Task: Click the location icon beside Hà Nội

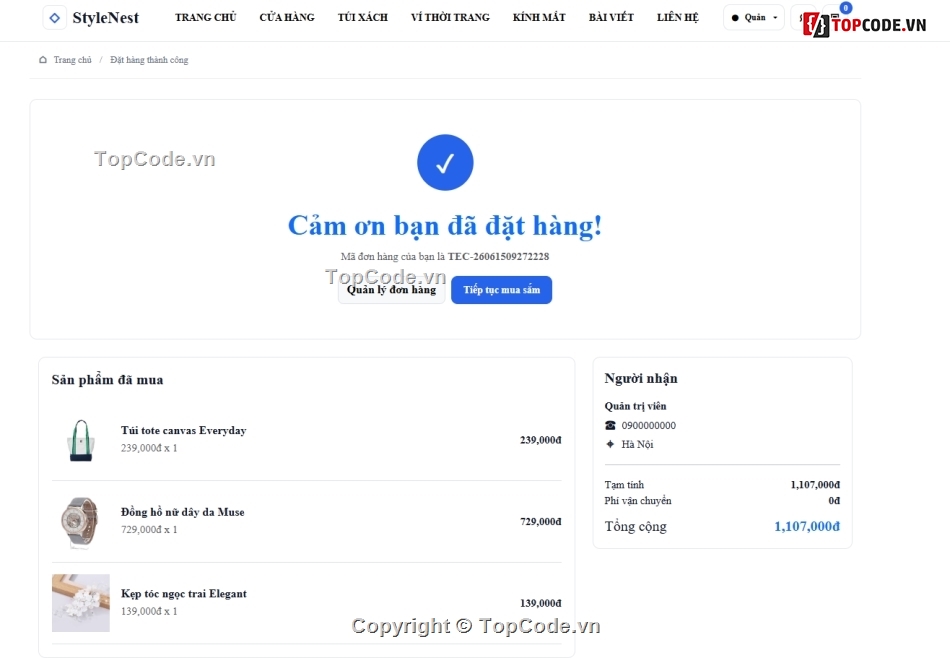Action: pyautogui.click(x=610, y=444)
